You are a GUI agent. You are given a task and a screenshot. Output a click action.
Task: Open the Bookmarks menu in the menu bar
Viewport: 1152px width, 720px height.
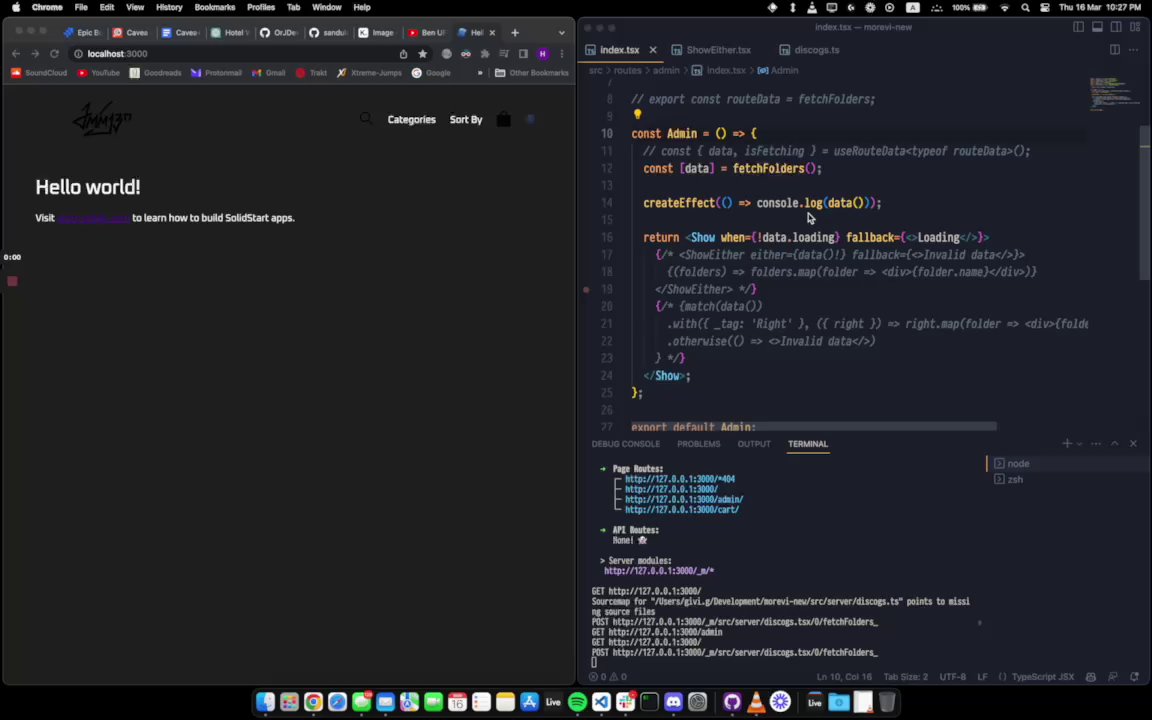click(215, 7)
